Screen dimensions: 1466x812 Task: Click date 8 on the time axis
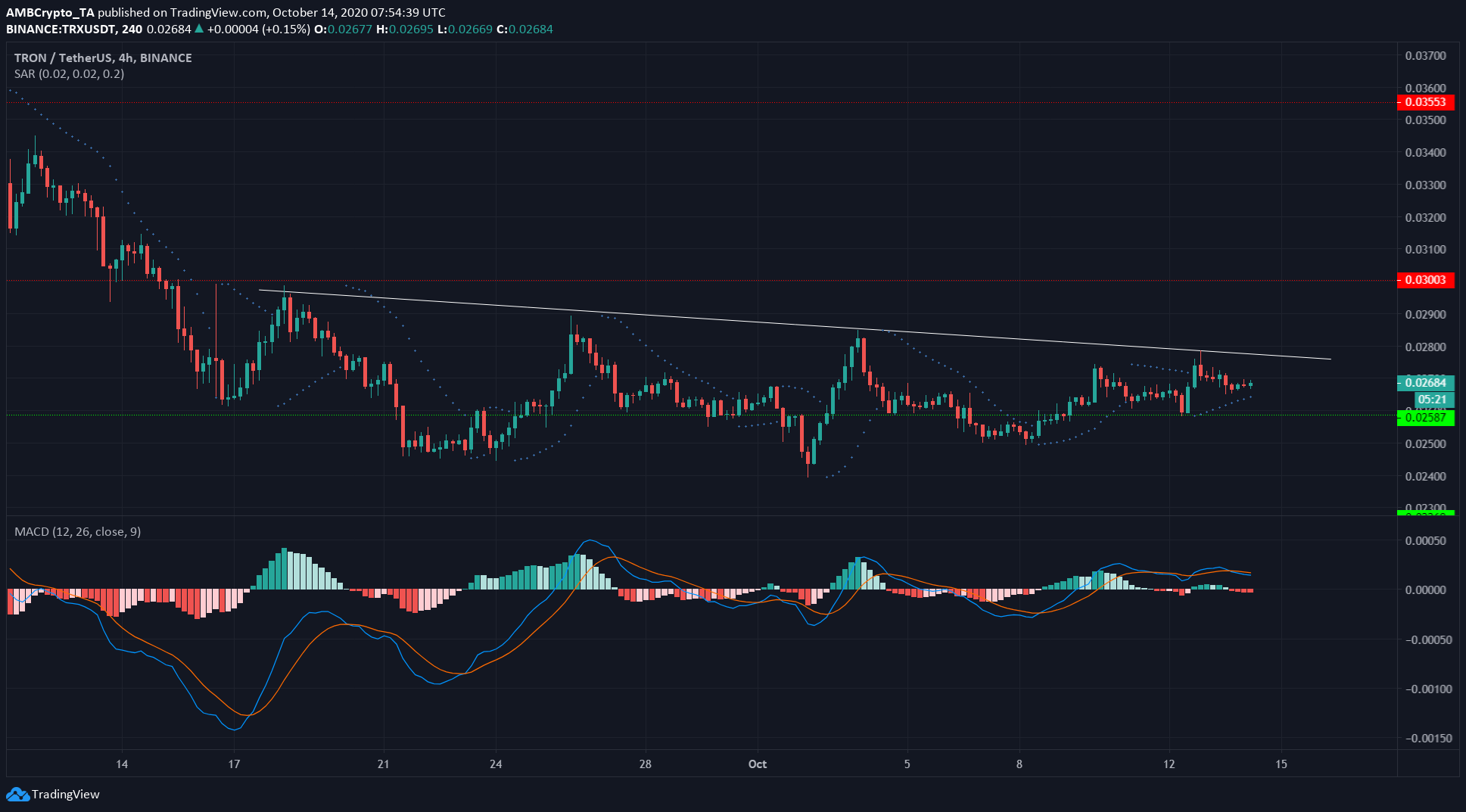(1019, 764)
